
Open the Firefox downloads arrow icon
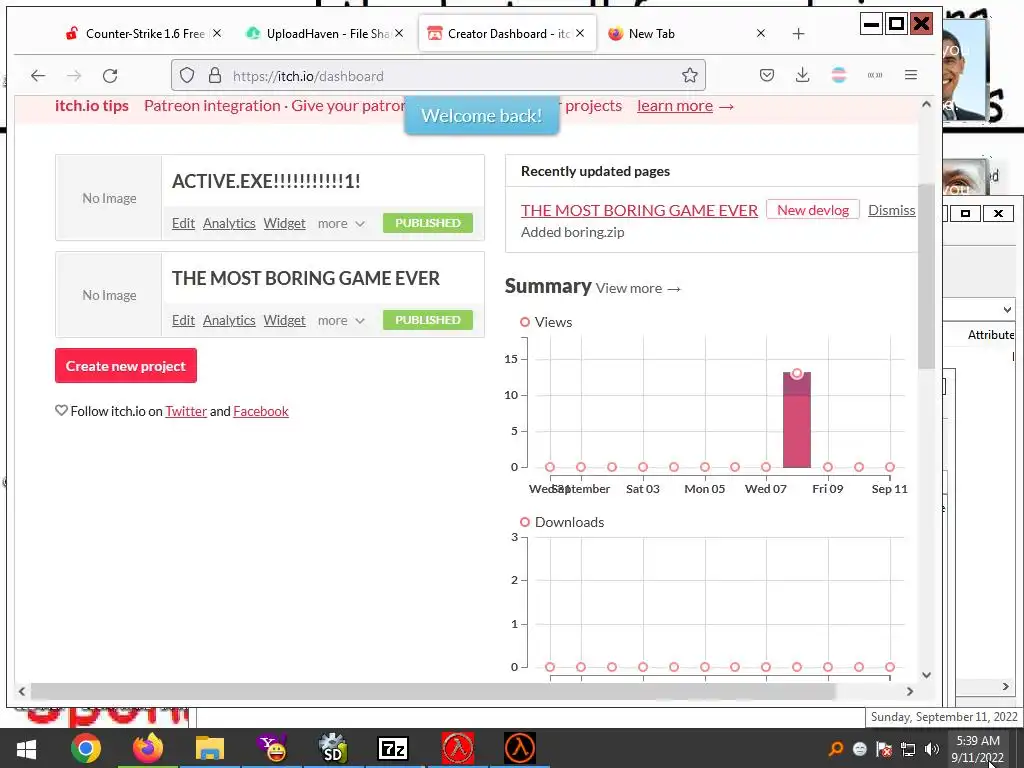[803, 76]
